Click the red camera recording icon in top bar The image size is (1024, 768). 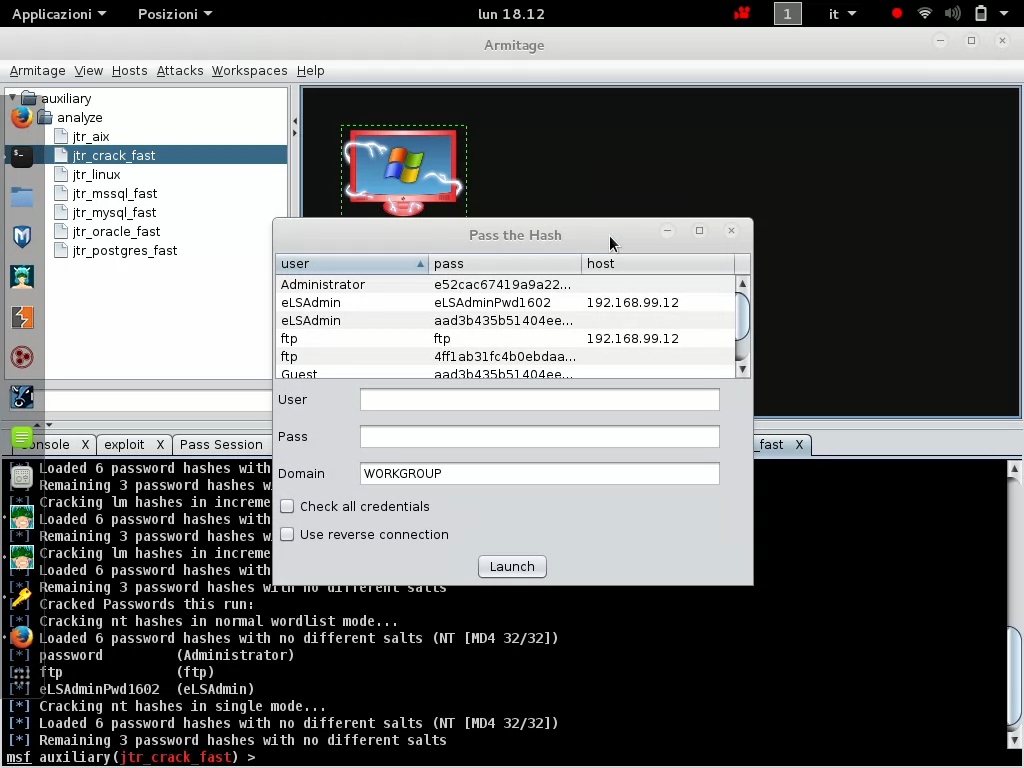point(742,14)
